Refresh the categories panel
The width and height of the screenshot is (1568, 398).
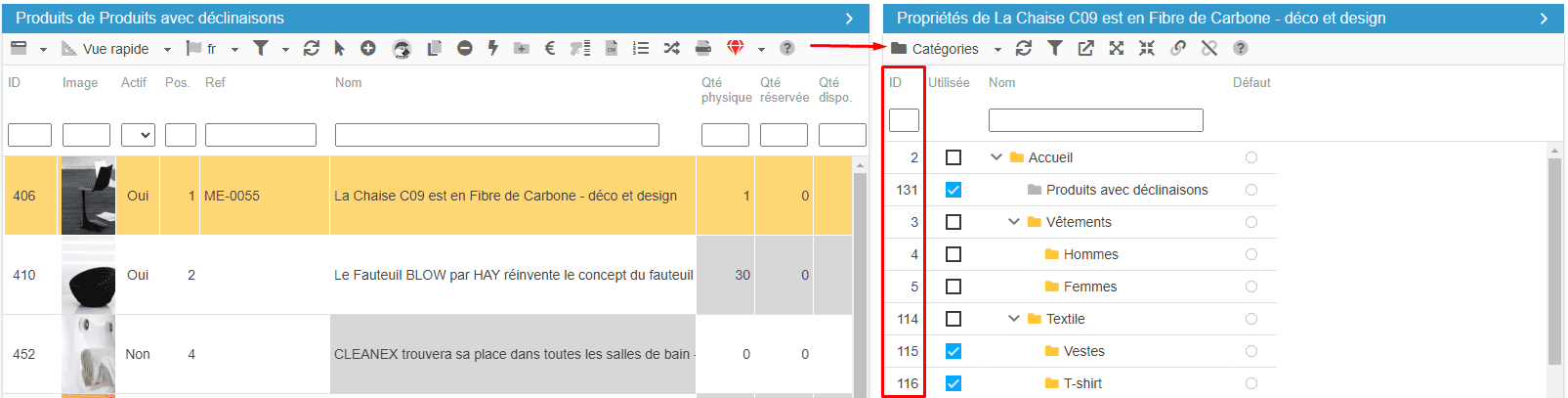pyautogui.click(x=1024, y=48)
